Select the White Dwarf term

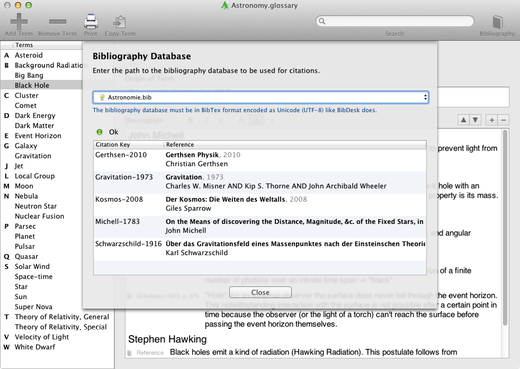[x=35, y=347]
